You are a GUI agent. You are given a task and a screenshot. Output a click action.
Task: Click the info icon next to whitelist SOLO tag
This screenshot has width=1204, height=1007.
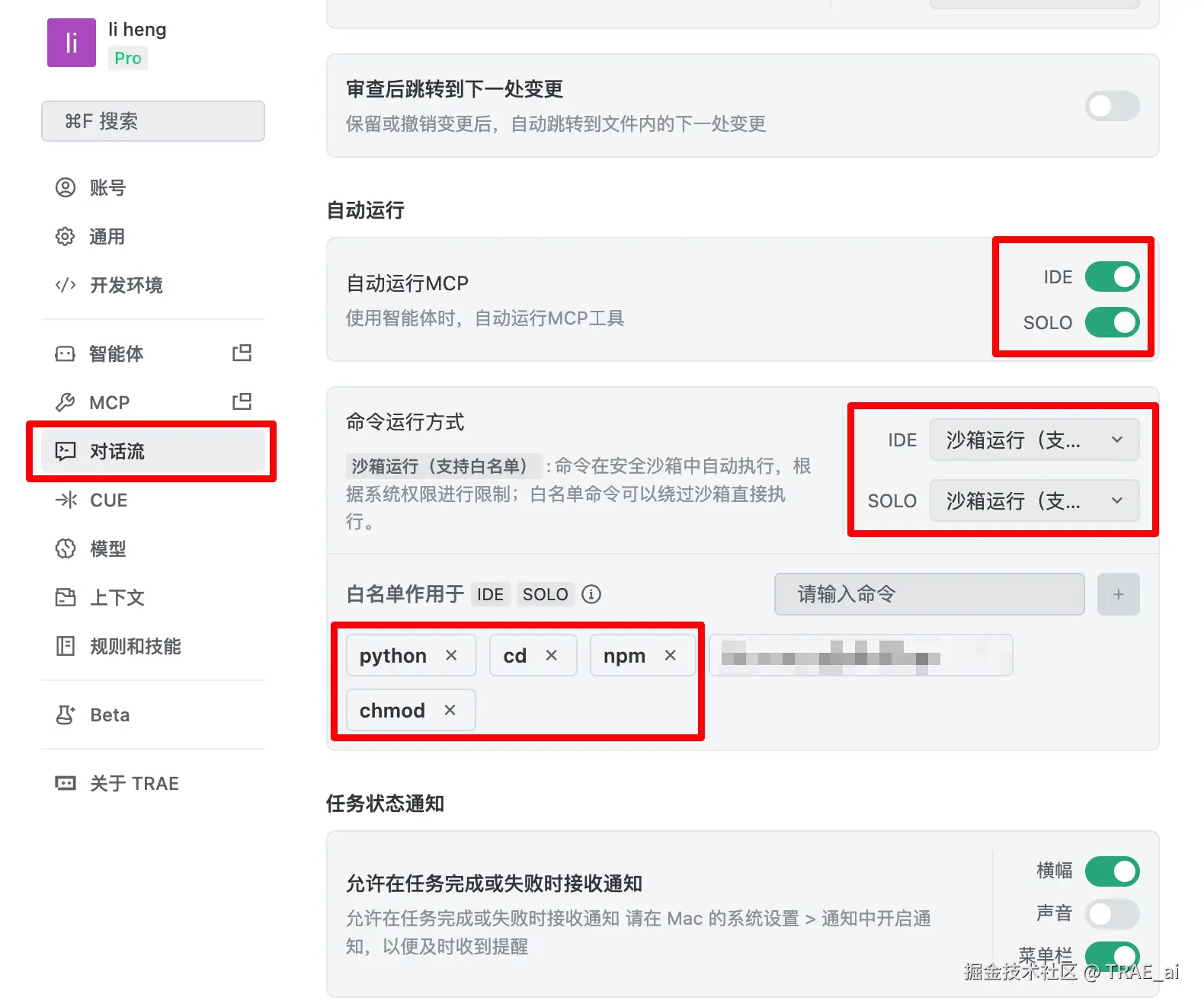(x=591, y=594)
